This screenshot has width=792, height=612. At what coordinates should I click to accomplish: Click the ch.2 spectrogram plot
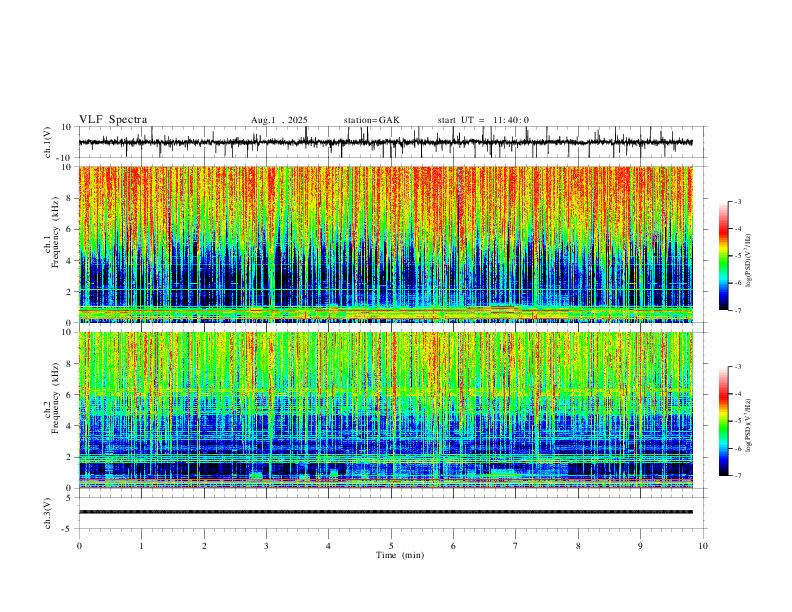click(386, 410)
